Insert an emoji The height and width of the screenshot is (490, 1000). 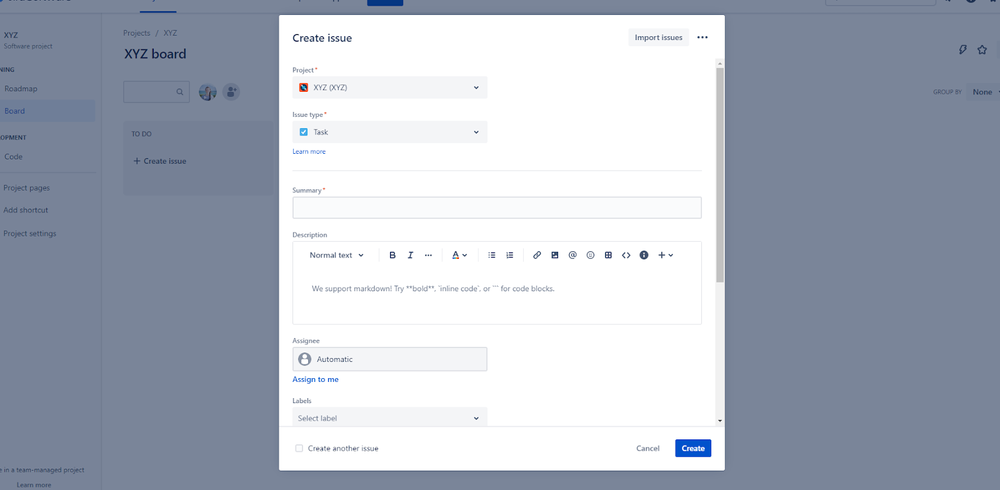[x=591, y=255]
